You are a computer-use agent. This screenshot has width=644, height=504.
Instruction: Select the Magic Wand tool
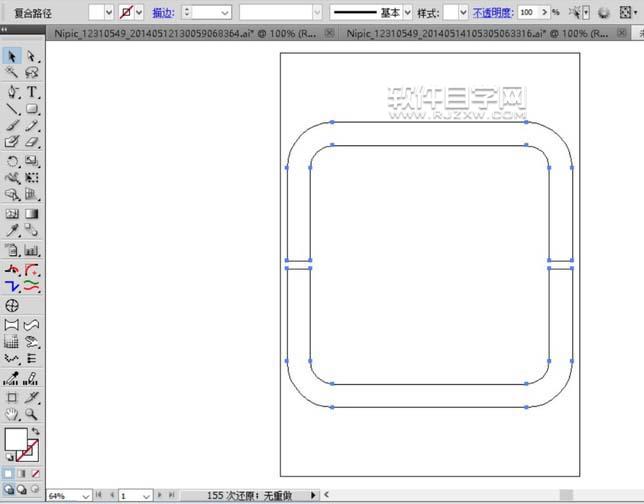pyautogui.click(x=12, y=72)
